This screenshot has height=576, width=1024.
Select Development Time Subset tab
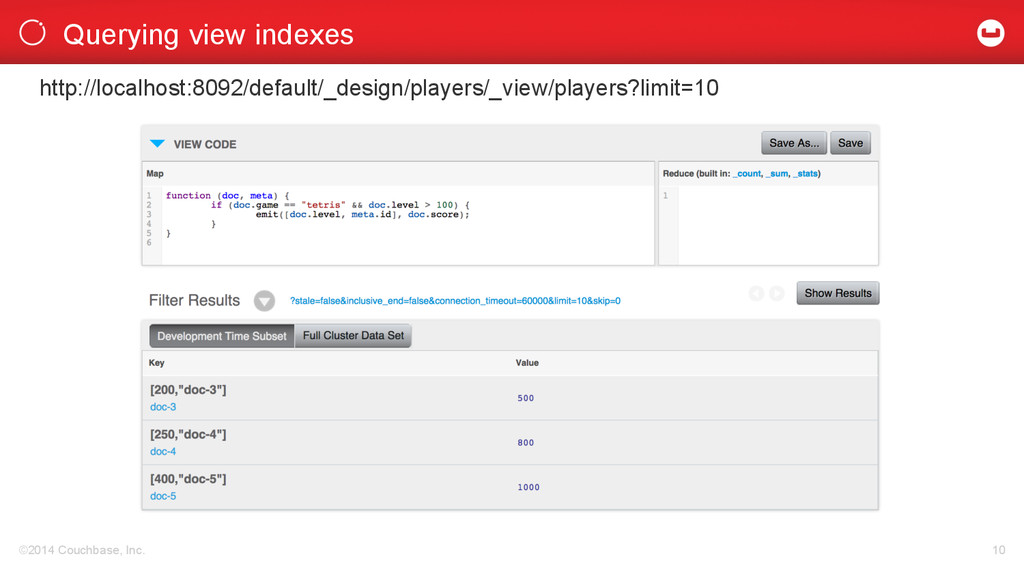click(x=222, y=336)
